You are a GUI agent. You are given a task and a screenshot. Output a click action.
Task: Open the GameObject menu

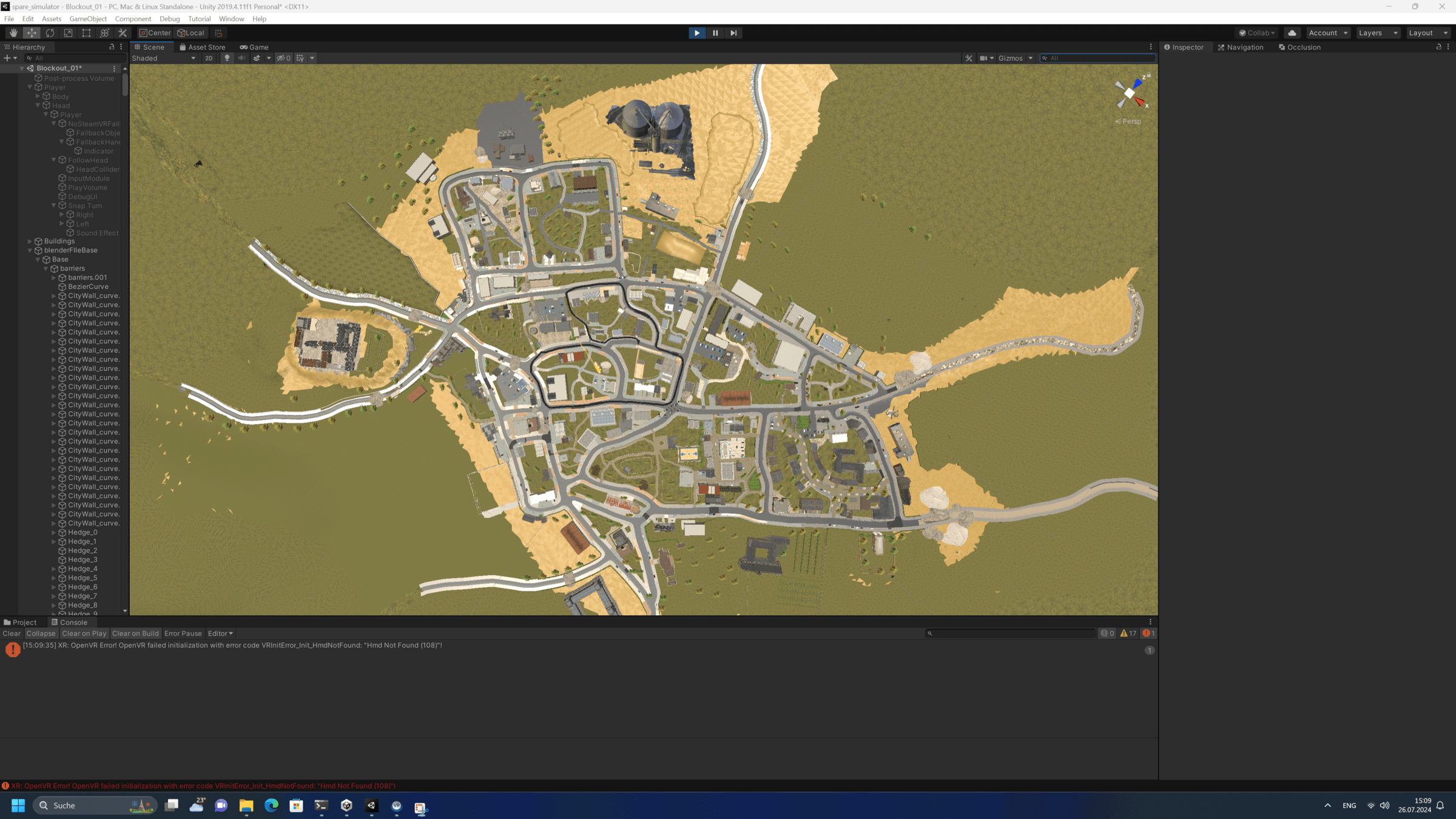coord(88,19)
